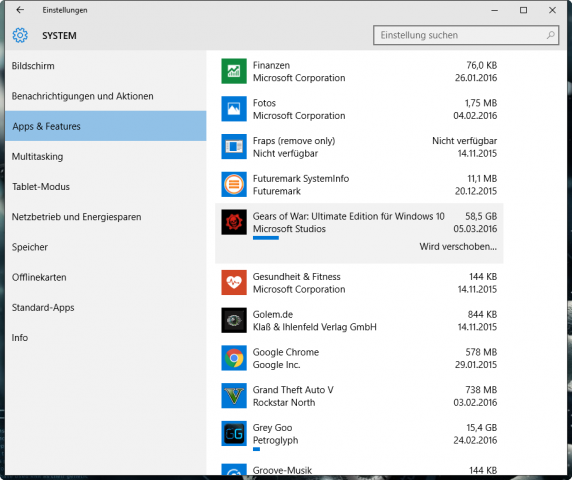Click the Golem.de app icon
The image size is (572, 480).
(x=234, y=320)
